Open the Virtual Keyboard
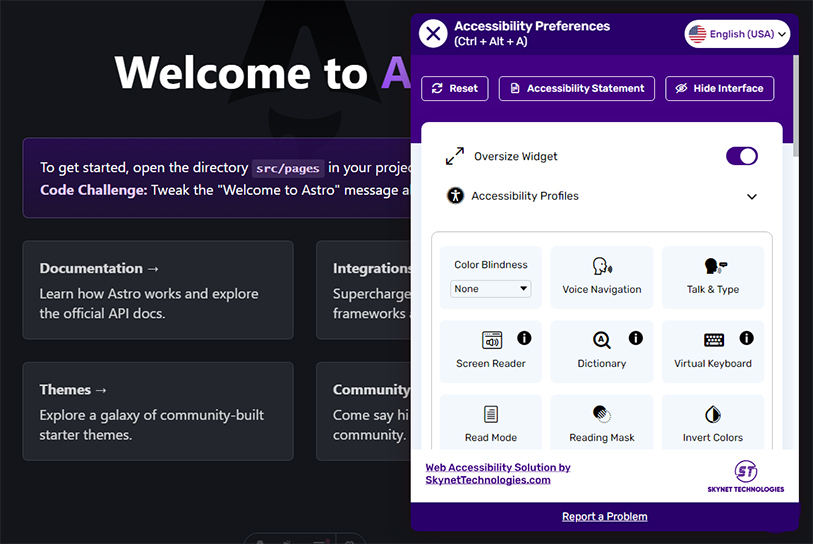813x544 pixels. point(713,352)
